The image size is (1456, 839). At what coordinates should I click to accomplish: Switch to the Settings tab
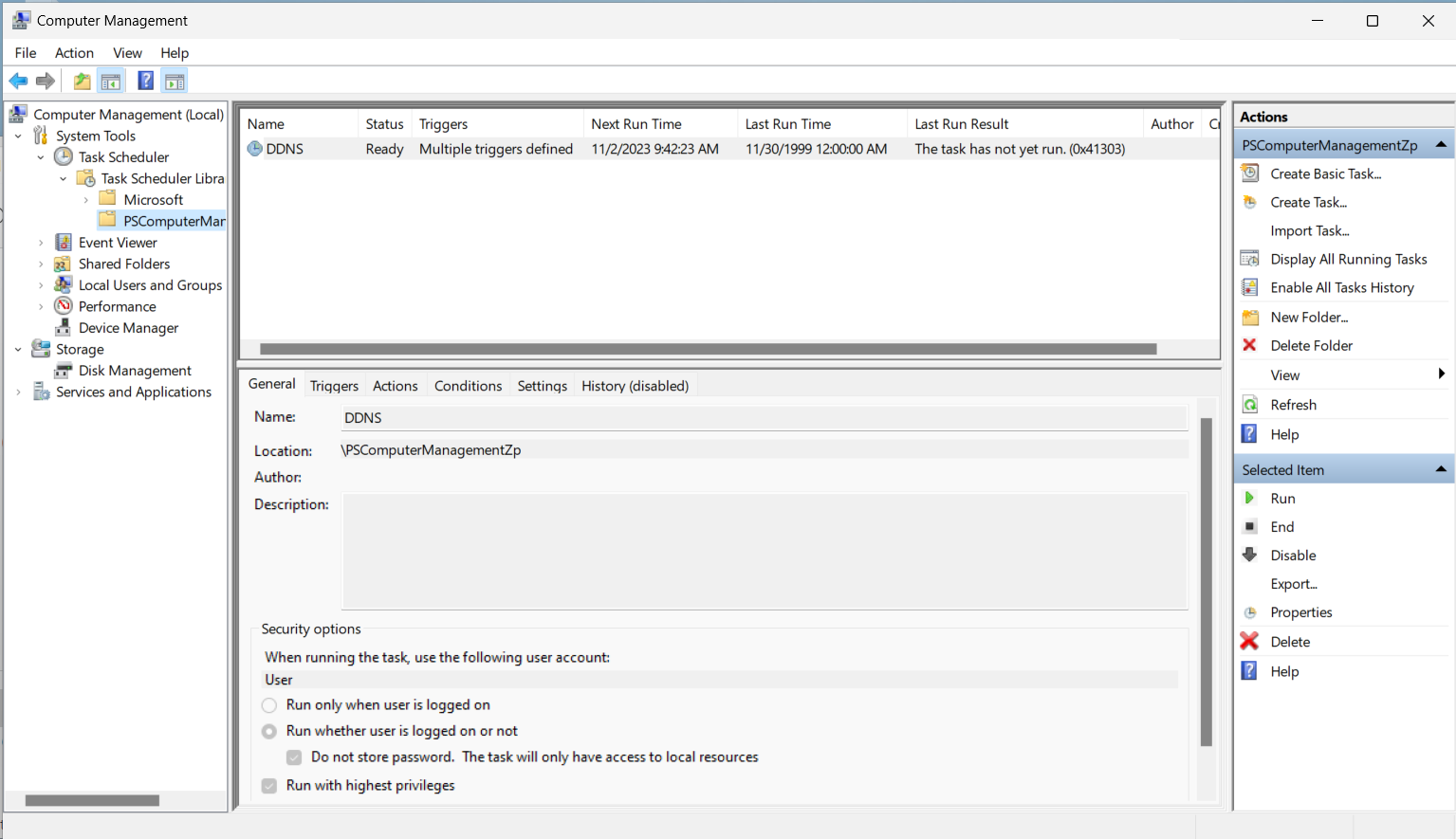point(542,386)
